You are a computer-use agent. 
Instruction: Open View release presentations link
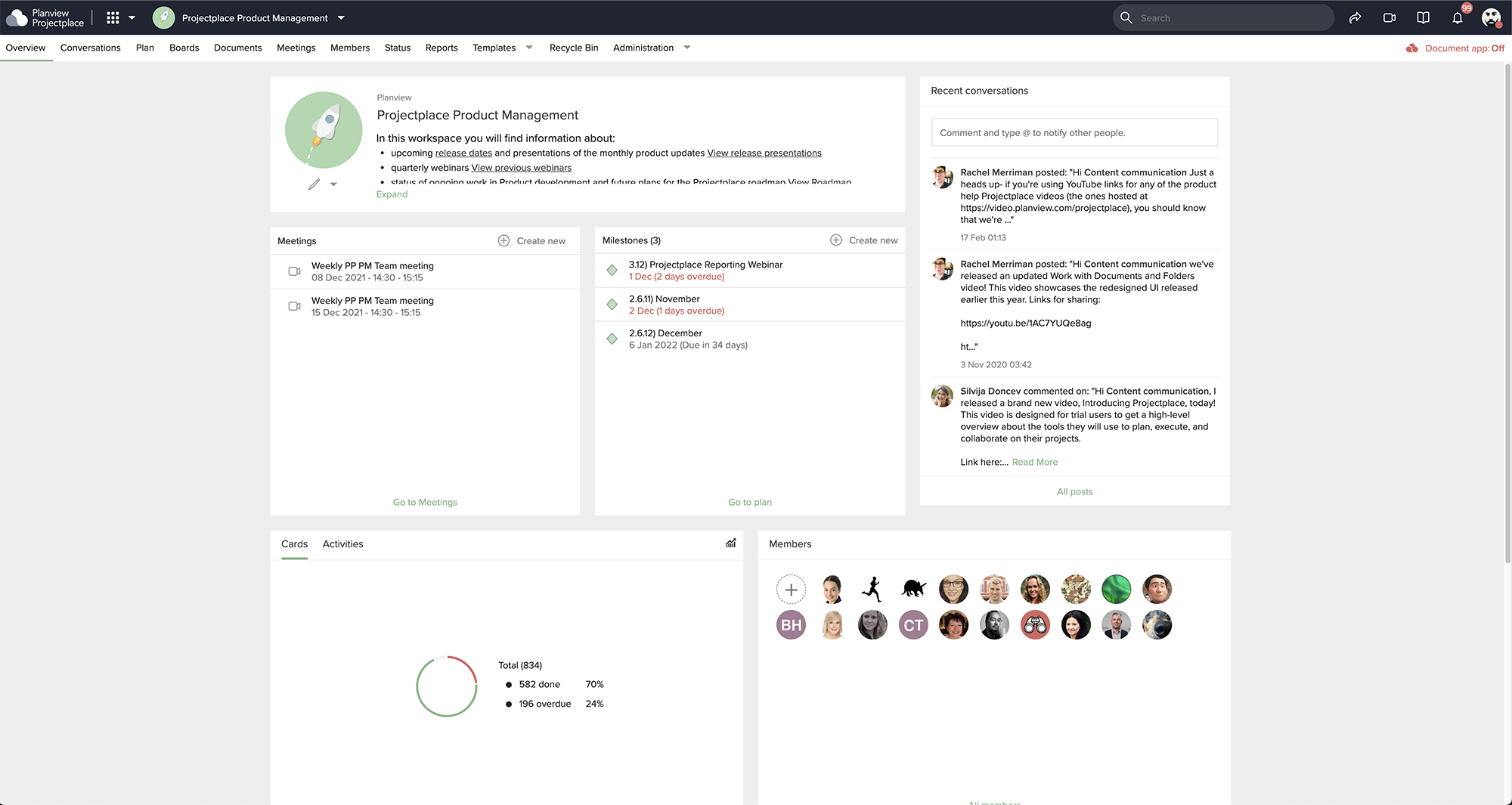764,153
